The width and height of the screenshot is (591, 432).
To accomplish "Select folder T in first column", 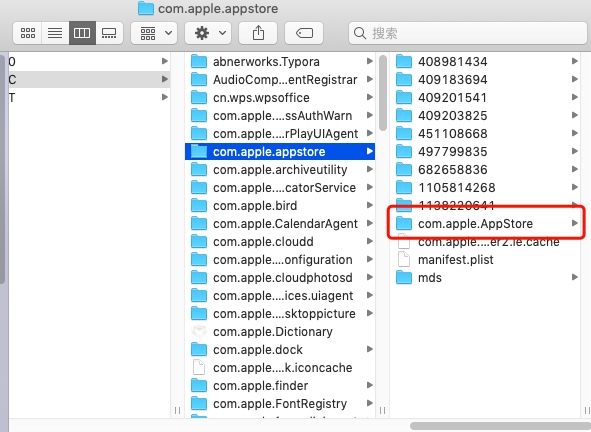I will click(89, 98).
